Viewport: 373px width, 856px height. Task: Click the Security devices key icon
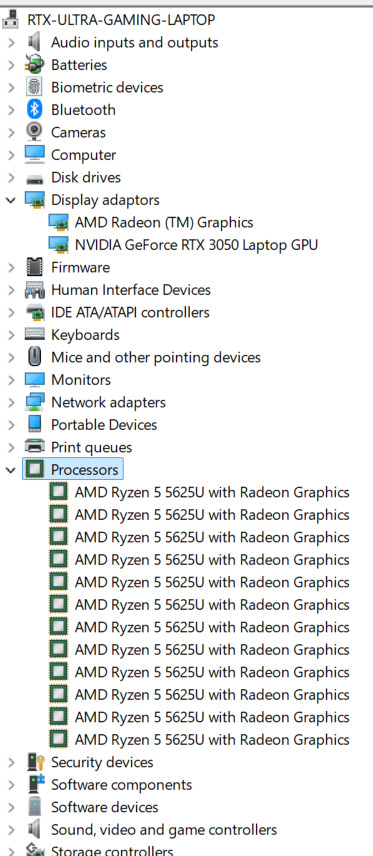pos(35,762)
